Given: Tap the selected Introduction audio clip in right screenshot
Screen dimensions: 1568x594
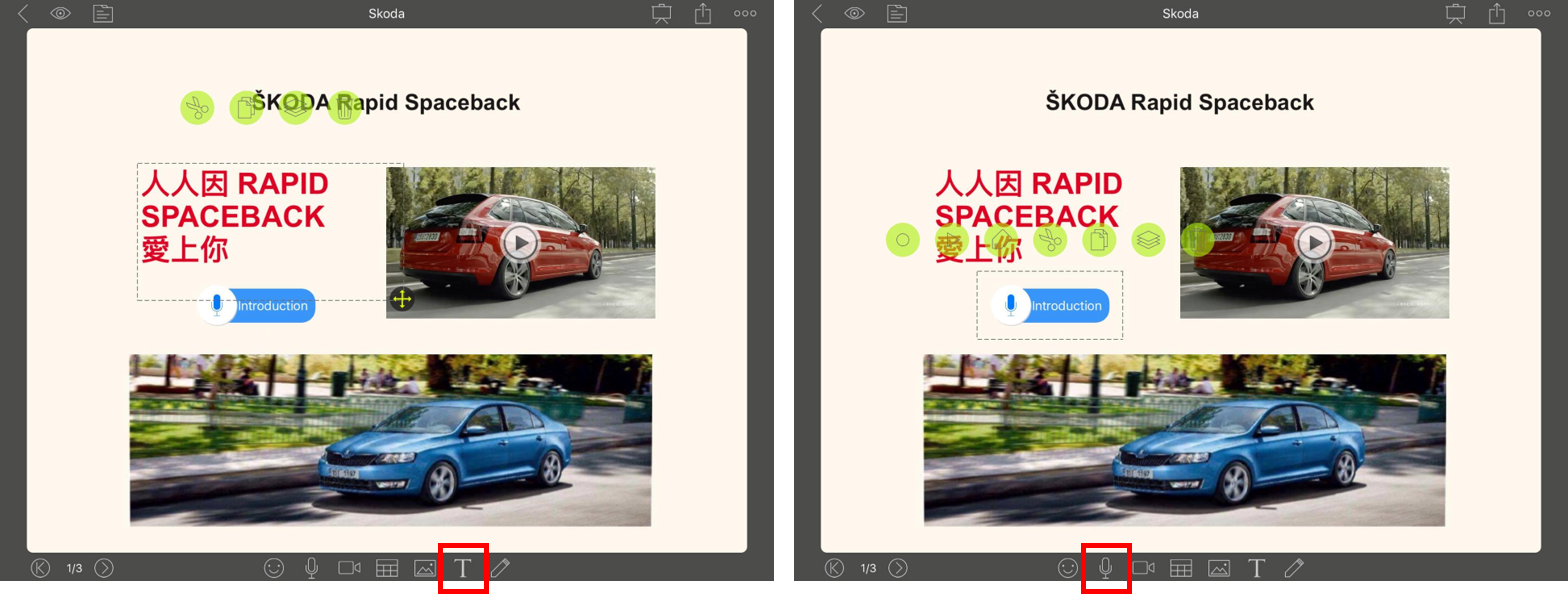Looking at the screenshot, I should tap(1050, 306).
